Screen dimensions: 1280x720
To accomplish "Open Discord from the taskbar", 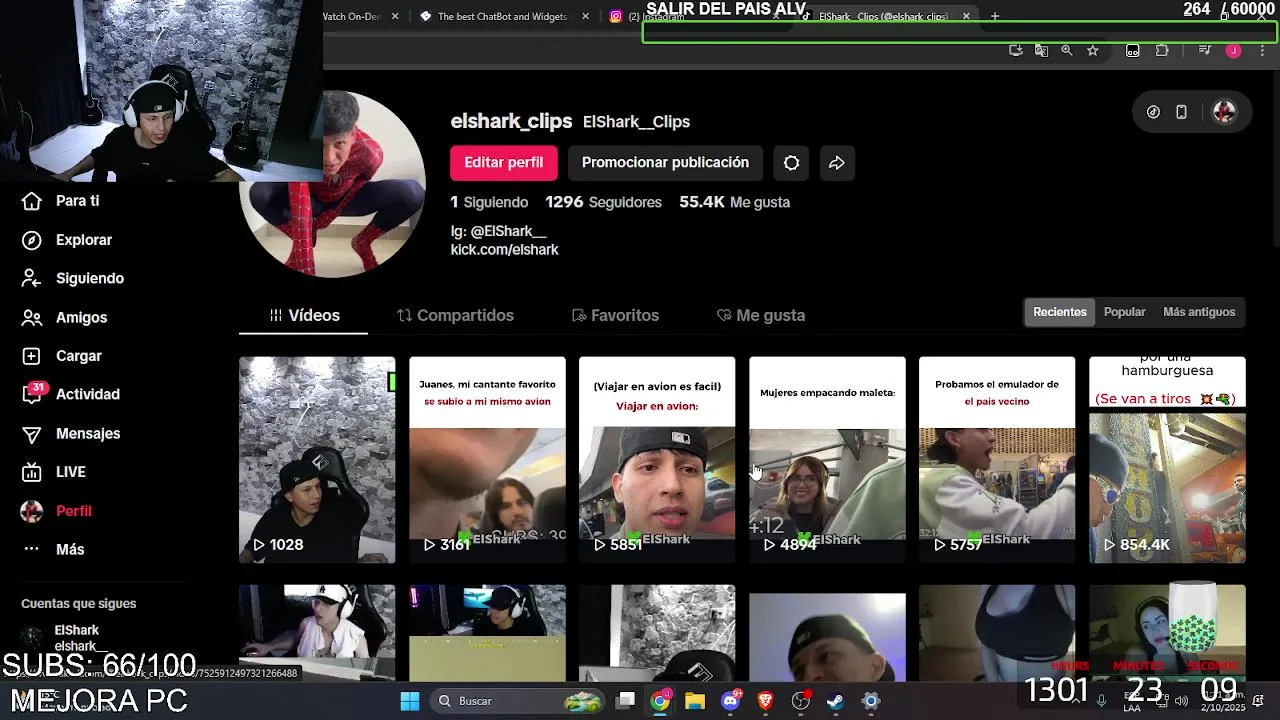I will point(731,701).
